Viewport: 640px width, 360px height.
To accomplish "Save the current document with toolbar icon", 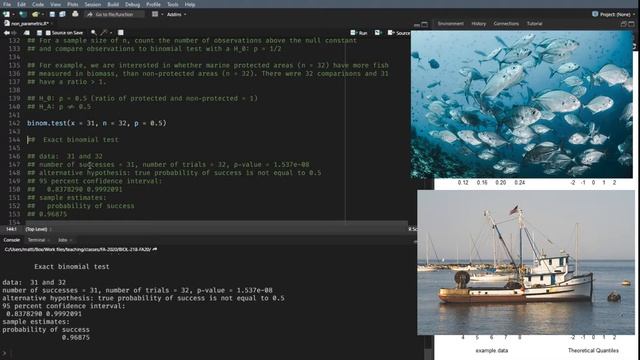I will 52,14.
